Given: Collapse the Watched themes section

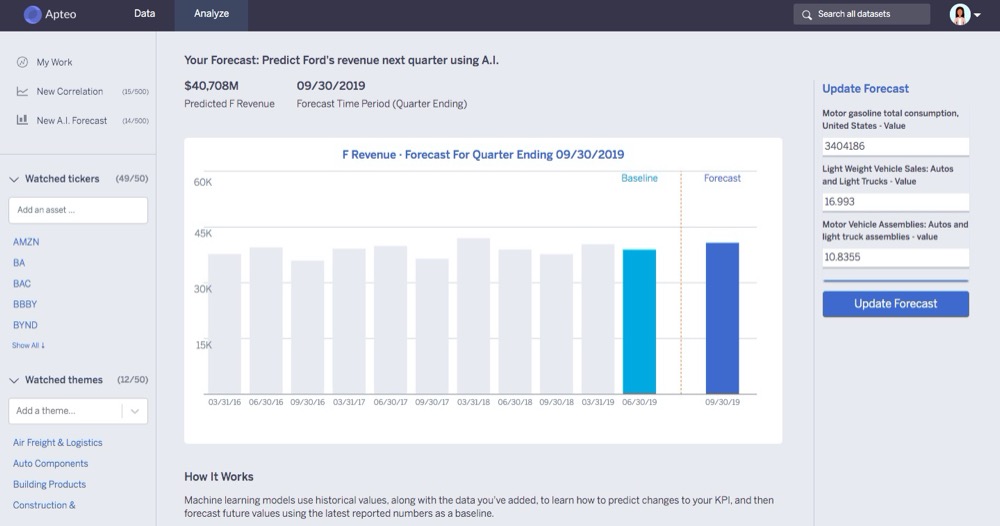Looking at the screenshot, I should tap(14, 380).
